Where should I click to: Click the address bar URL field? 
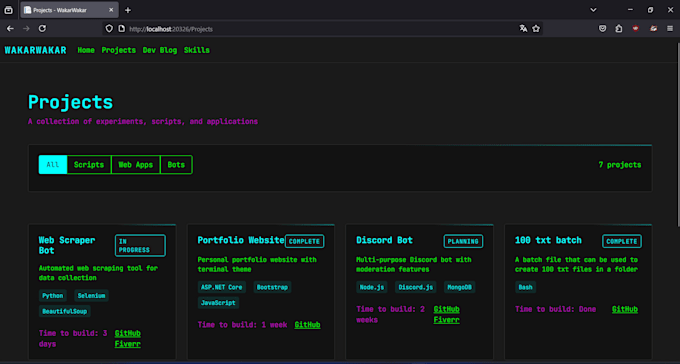[x=321, y=29]
